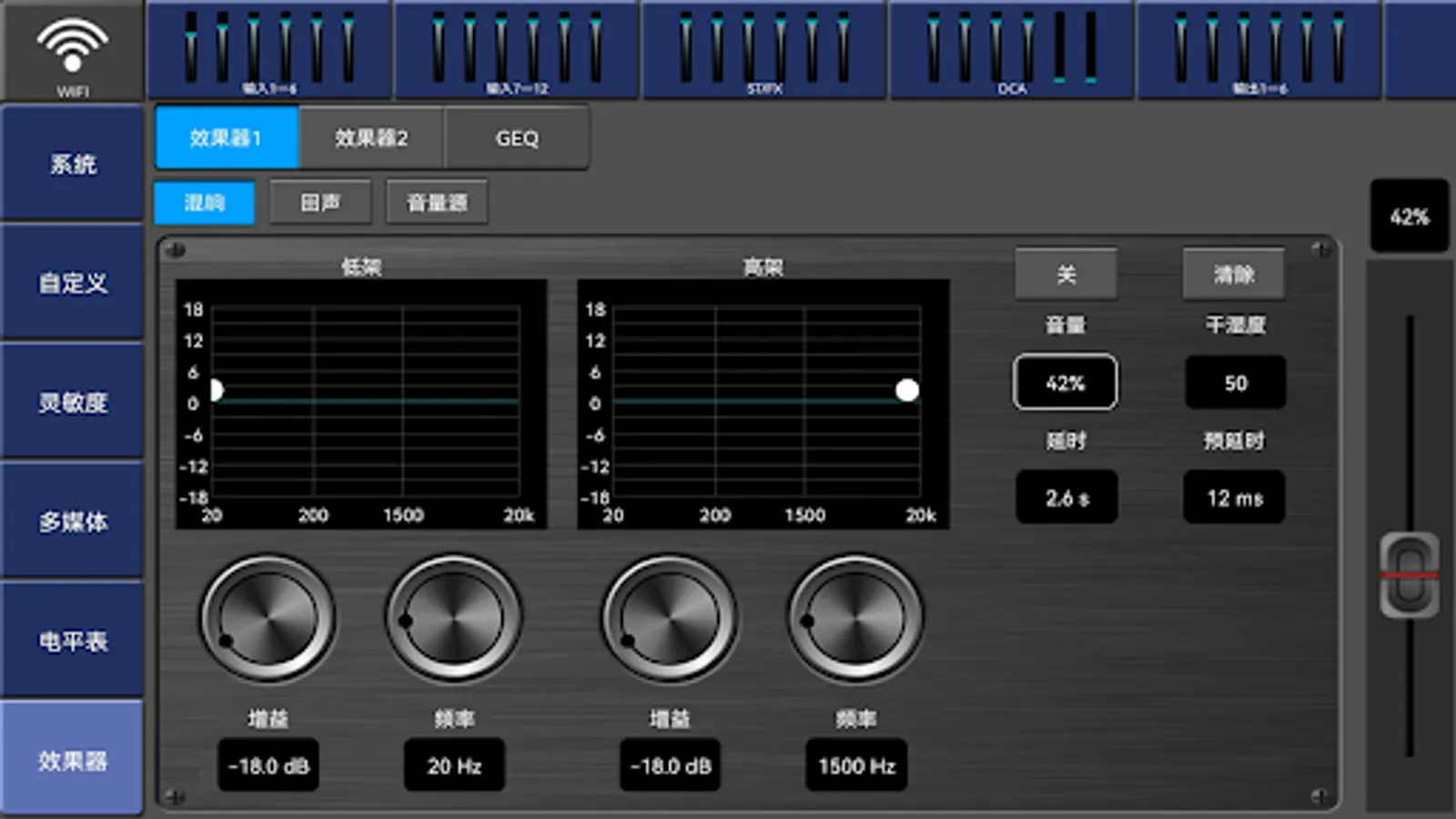
Task: Toggle the 关 effect on/off button
Action: click(x=1067, y=274)
